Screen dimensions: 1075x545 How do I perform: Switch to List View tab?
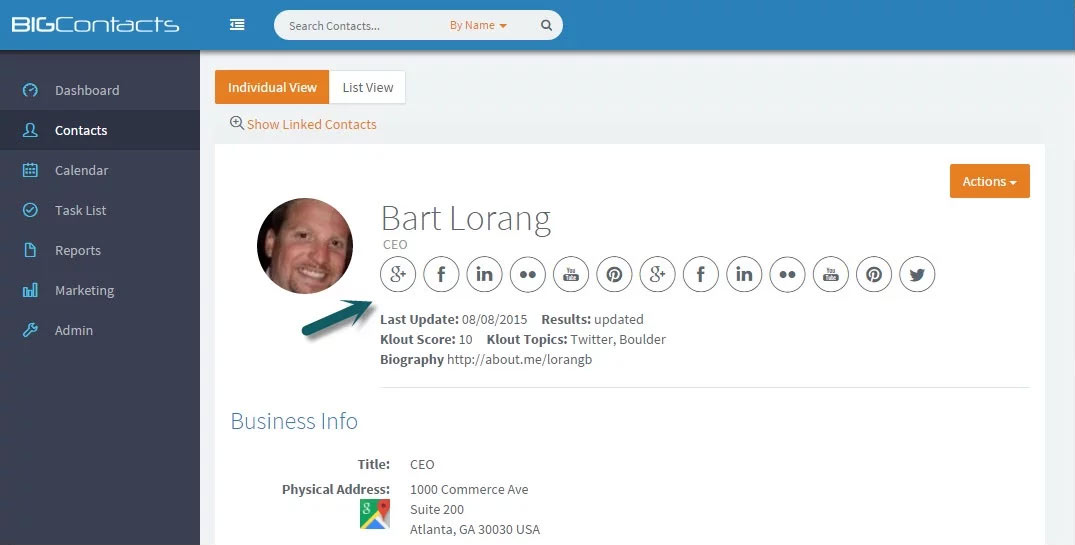[367, 87]
